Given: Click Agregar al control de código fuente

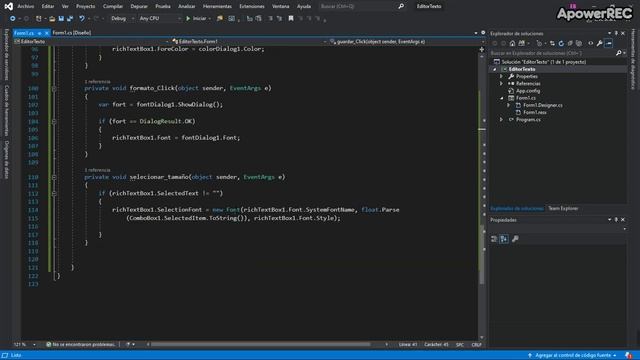Looking at the screenshot, I should click(x=572, y=356).
